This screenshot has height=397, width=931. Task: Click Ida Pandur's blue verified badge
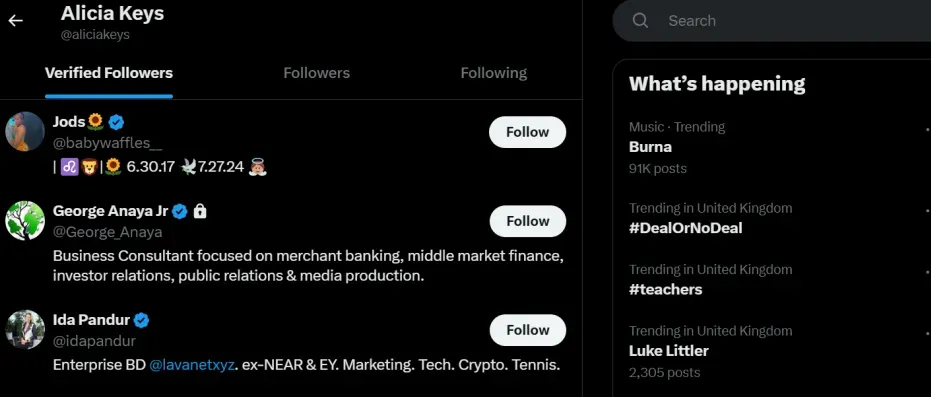[x=141, y=320]
